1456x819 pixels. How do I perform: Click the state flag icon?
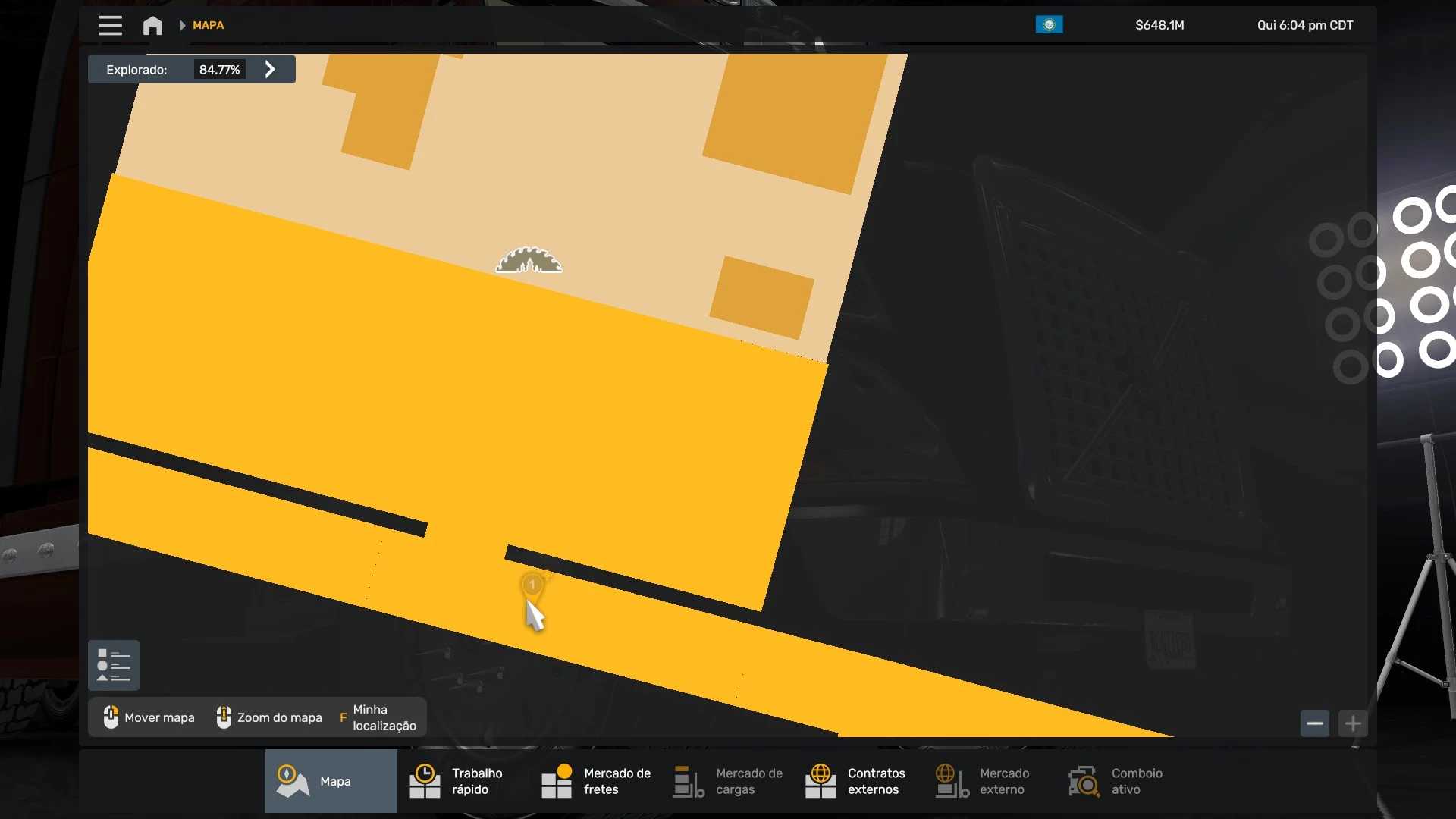coord(1049,25)
